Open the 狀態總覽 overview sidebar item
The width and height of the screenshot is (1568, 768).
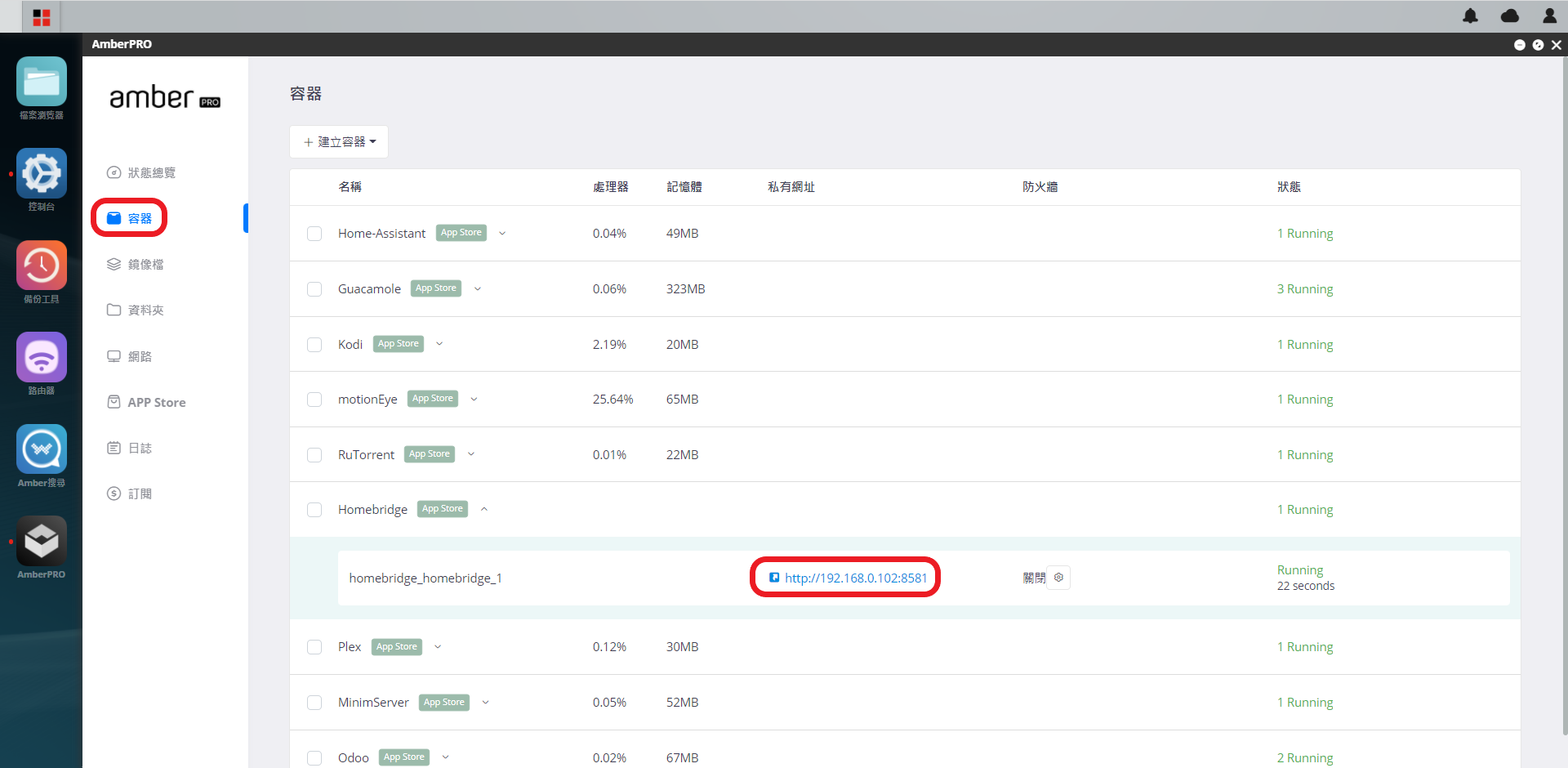tap(141, 172)
